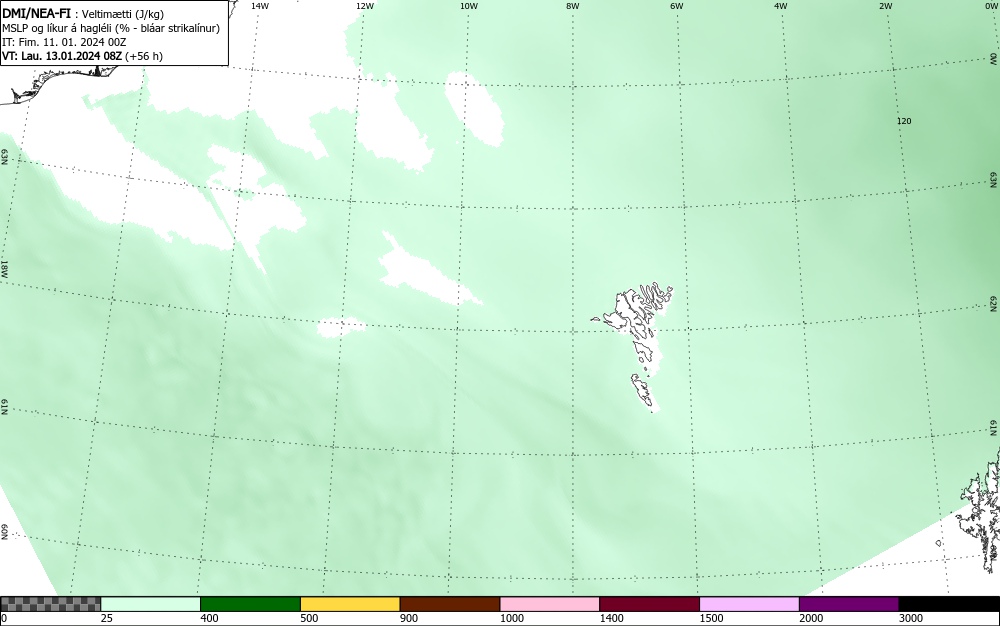Click the 1000–1400 pink legend swatch
The height and width of the screenshot is (626, 1000).
click(x=550, y=604)
